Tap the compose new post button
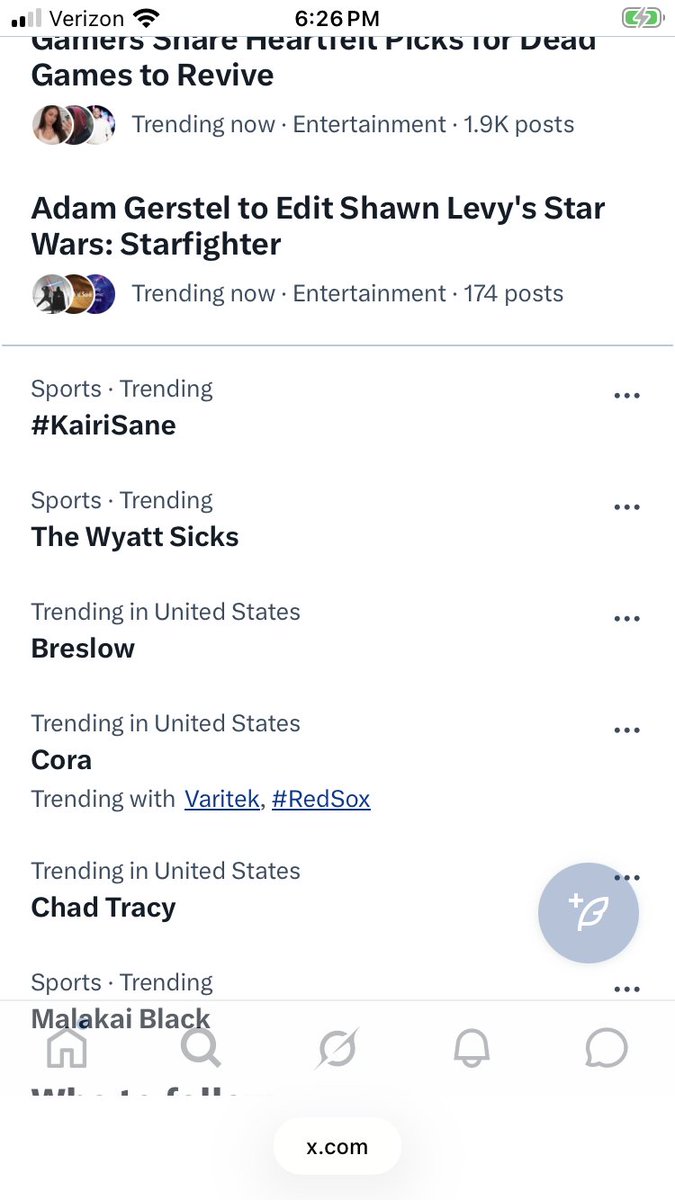The image size is (675, 1200). 588,913
